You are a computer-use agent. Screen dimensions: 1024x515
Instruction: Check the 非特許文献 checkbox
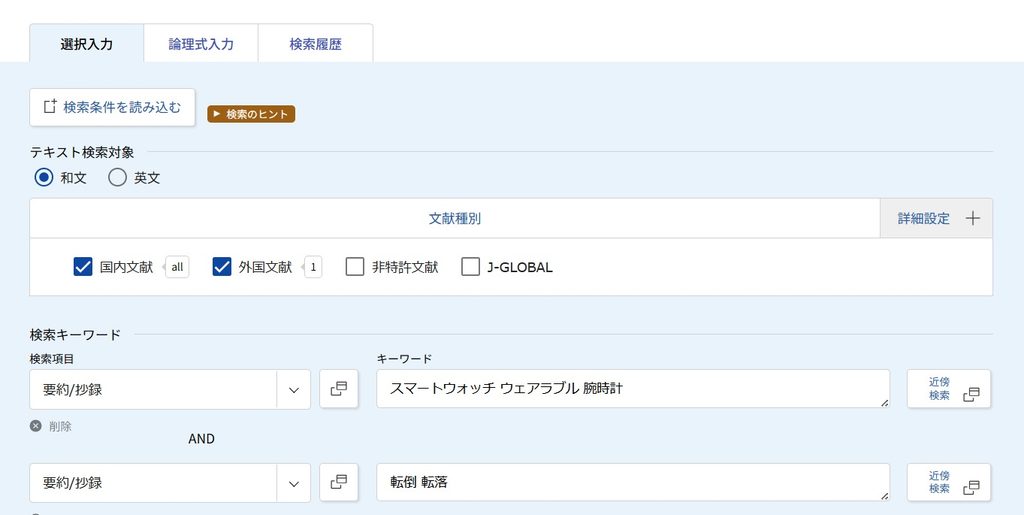tap(355, 267)
